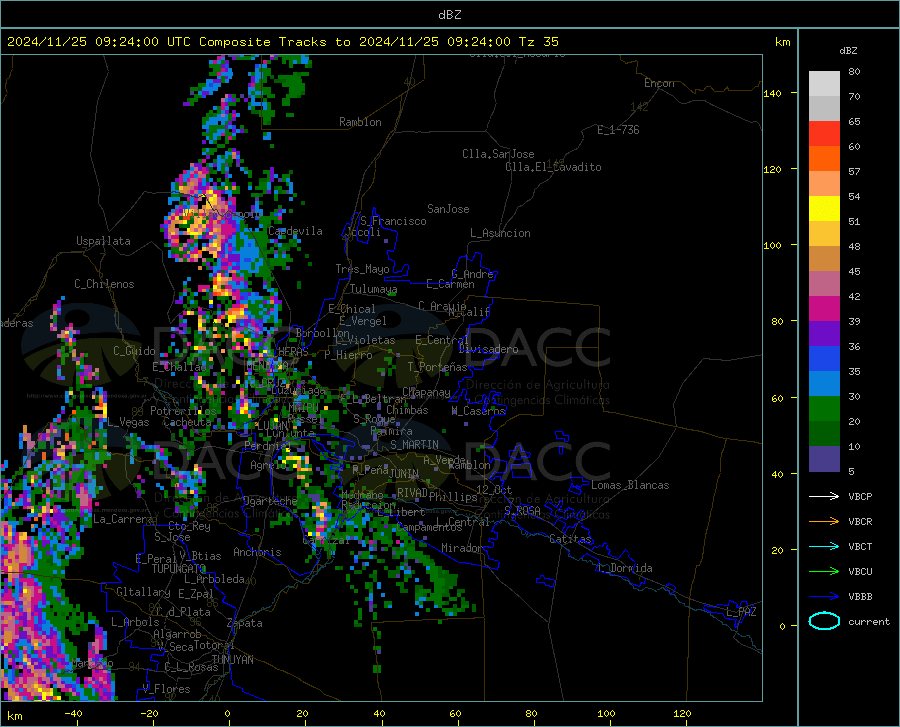
Task: Select the darker gray 70-65 dBZ swatch
Action: (x=824, y=109)
